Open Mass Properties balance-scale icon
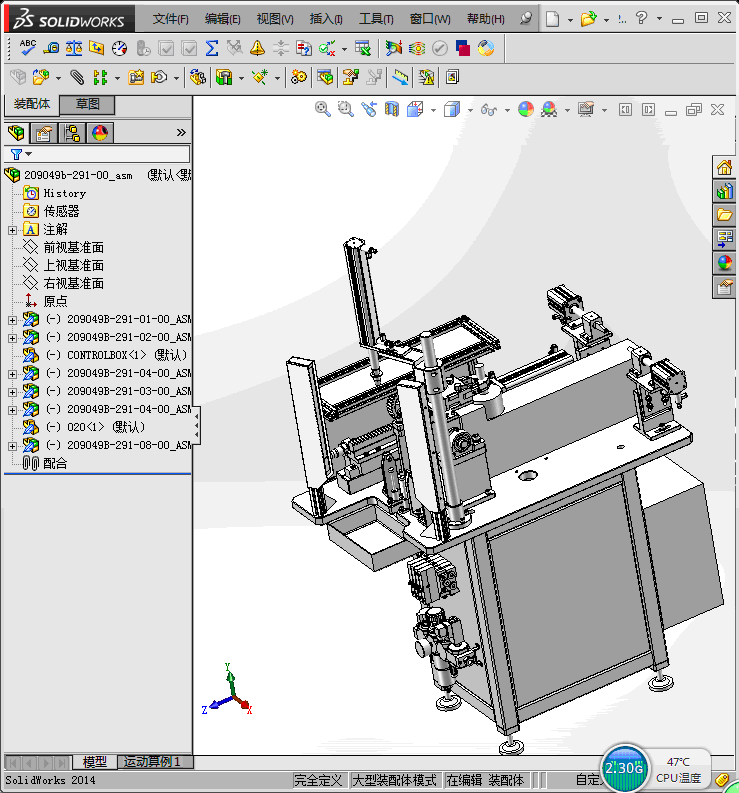Viewport: 739px width, 793px height. pos(74,48)
